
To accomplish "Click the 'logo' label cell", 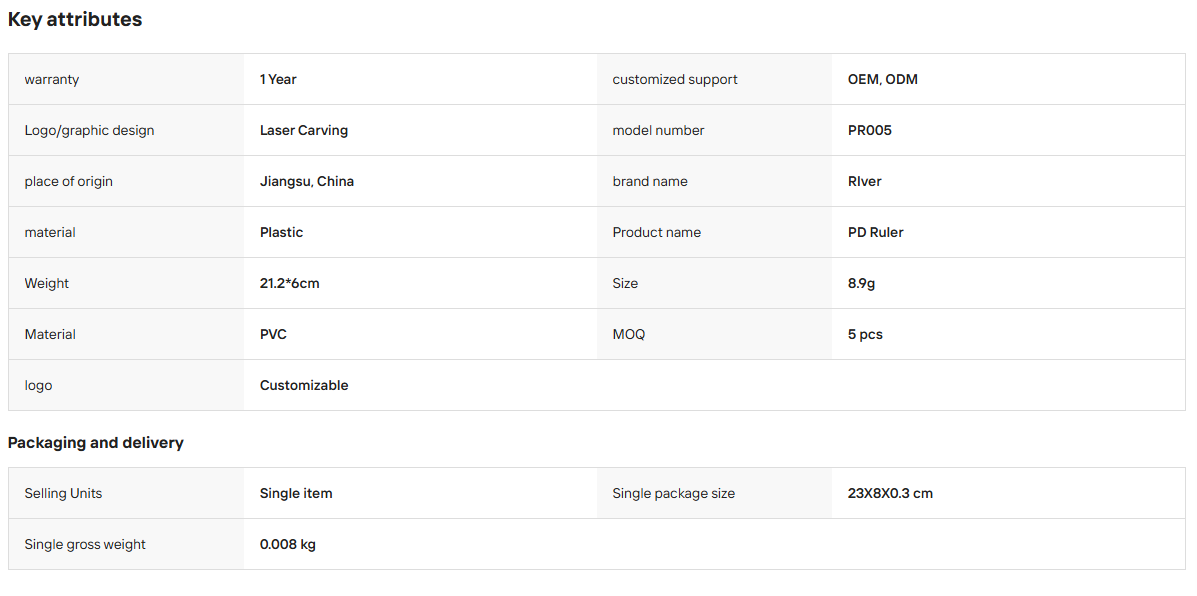I will click(x=127, y=385).
